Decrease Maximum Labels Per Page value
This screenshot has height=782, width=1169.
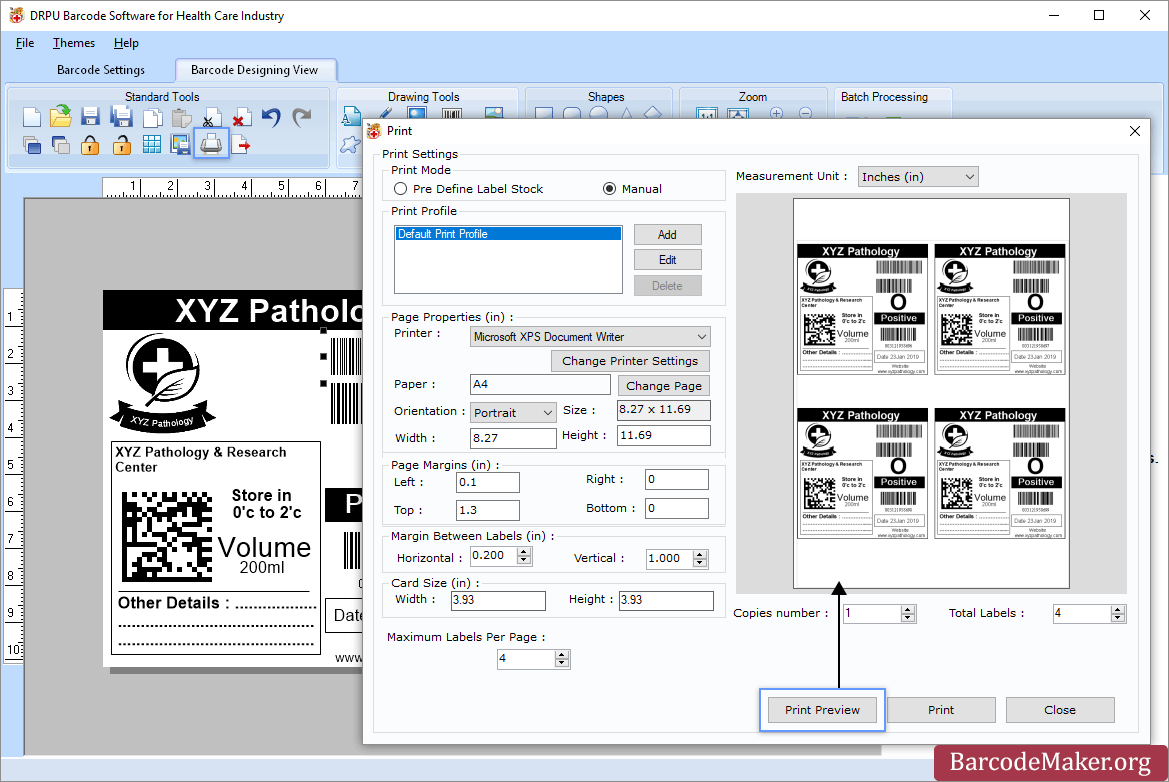(x=562, y=663)
